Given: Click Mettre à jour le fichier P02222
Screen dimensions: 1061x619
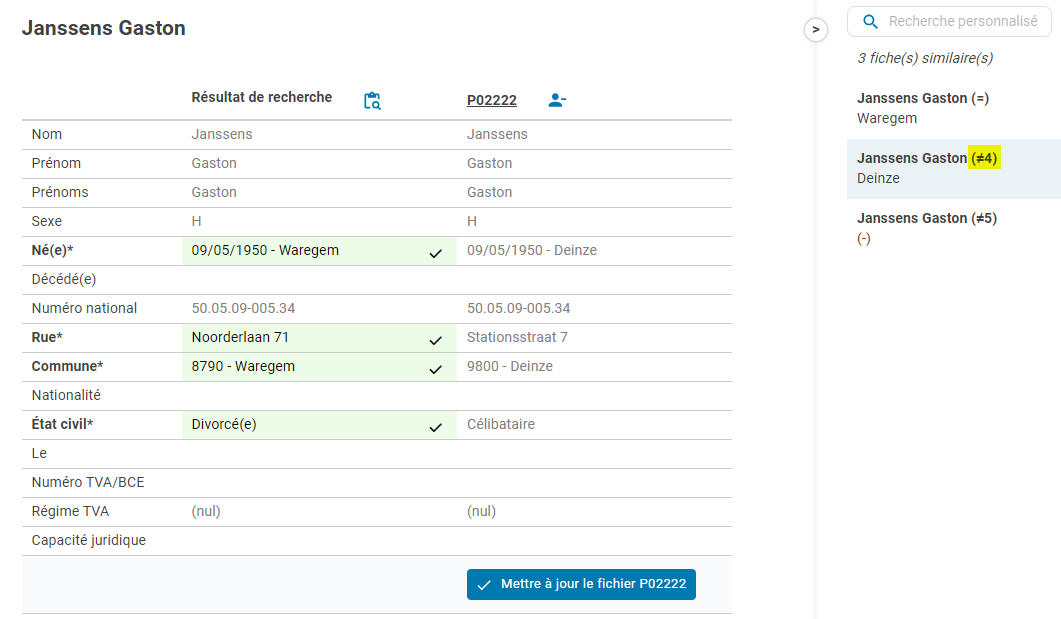Looking at the screenshot, I should tap(581, 584).
